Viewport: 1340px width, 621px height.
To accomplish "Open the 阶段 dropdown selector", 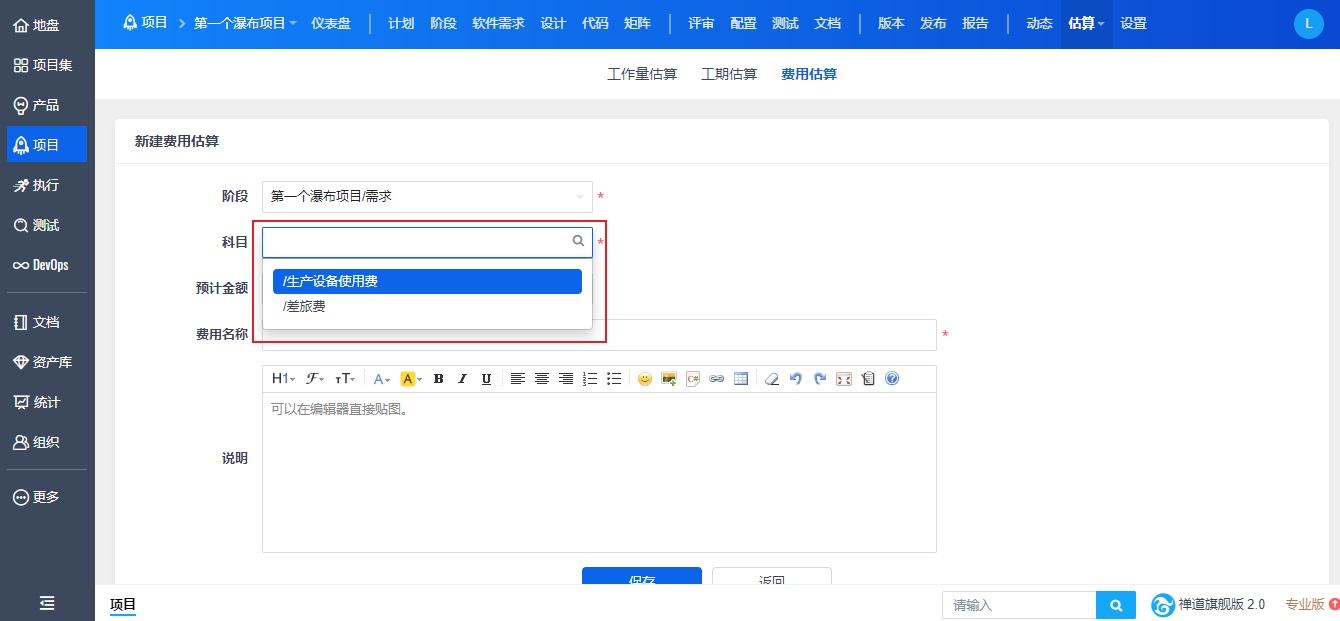I will (427, 197).
